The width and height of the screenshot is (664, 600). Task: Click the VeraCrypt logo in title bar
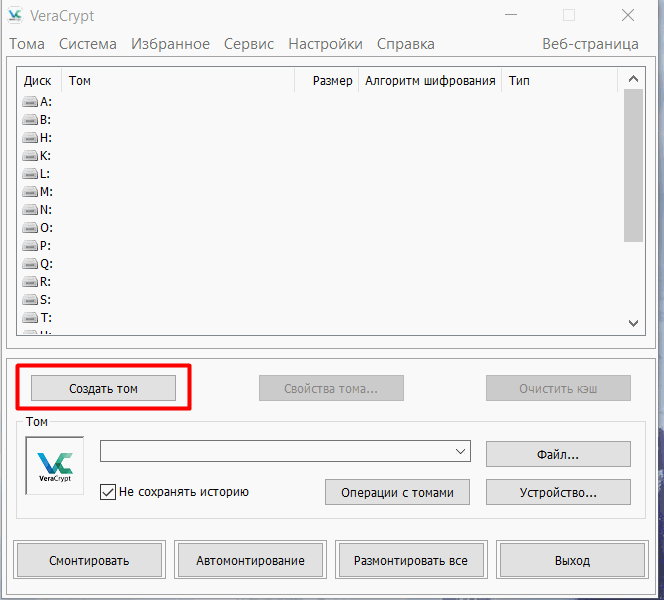(x=15, y=15)
